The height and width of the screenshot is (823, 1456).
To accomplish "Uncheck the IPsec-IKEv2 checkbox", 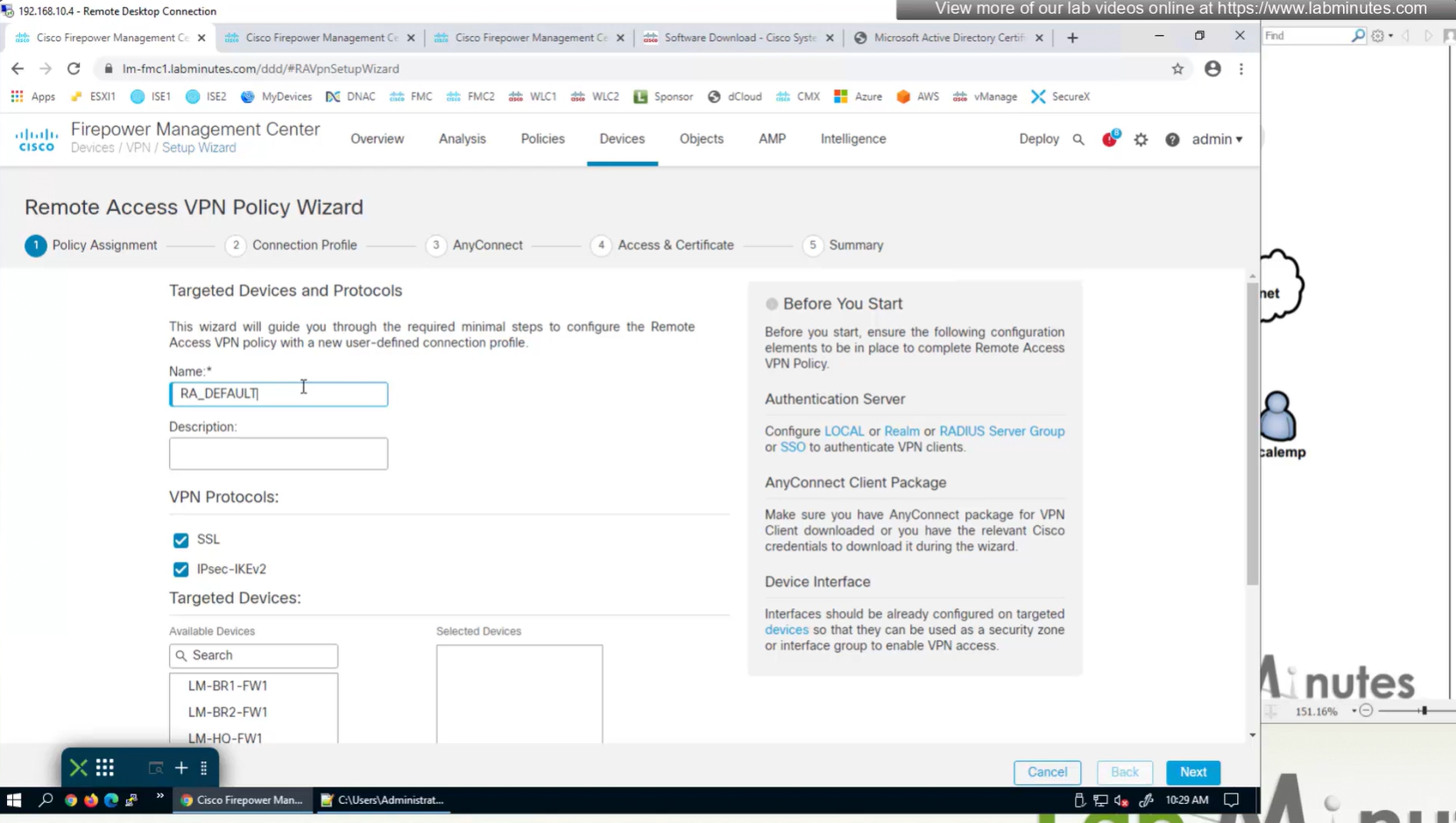I will click(x=180, y=569).
